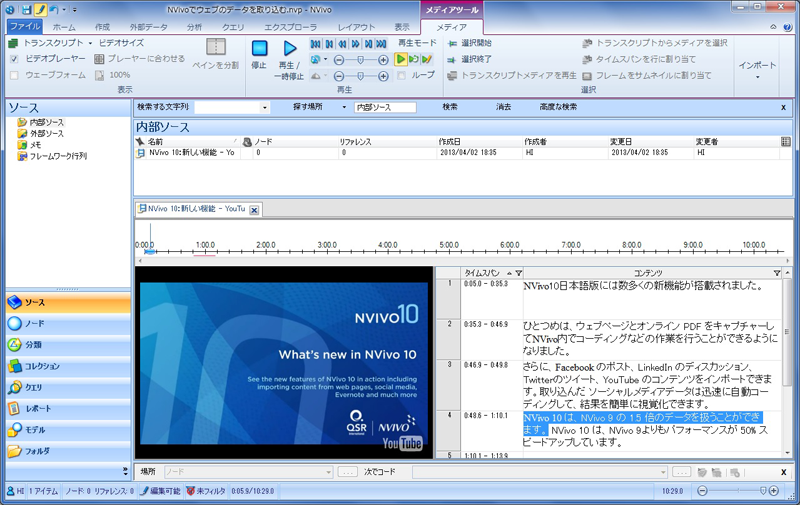Click the Save icon in quick access toolbar

27,9
